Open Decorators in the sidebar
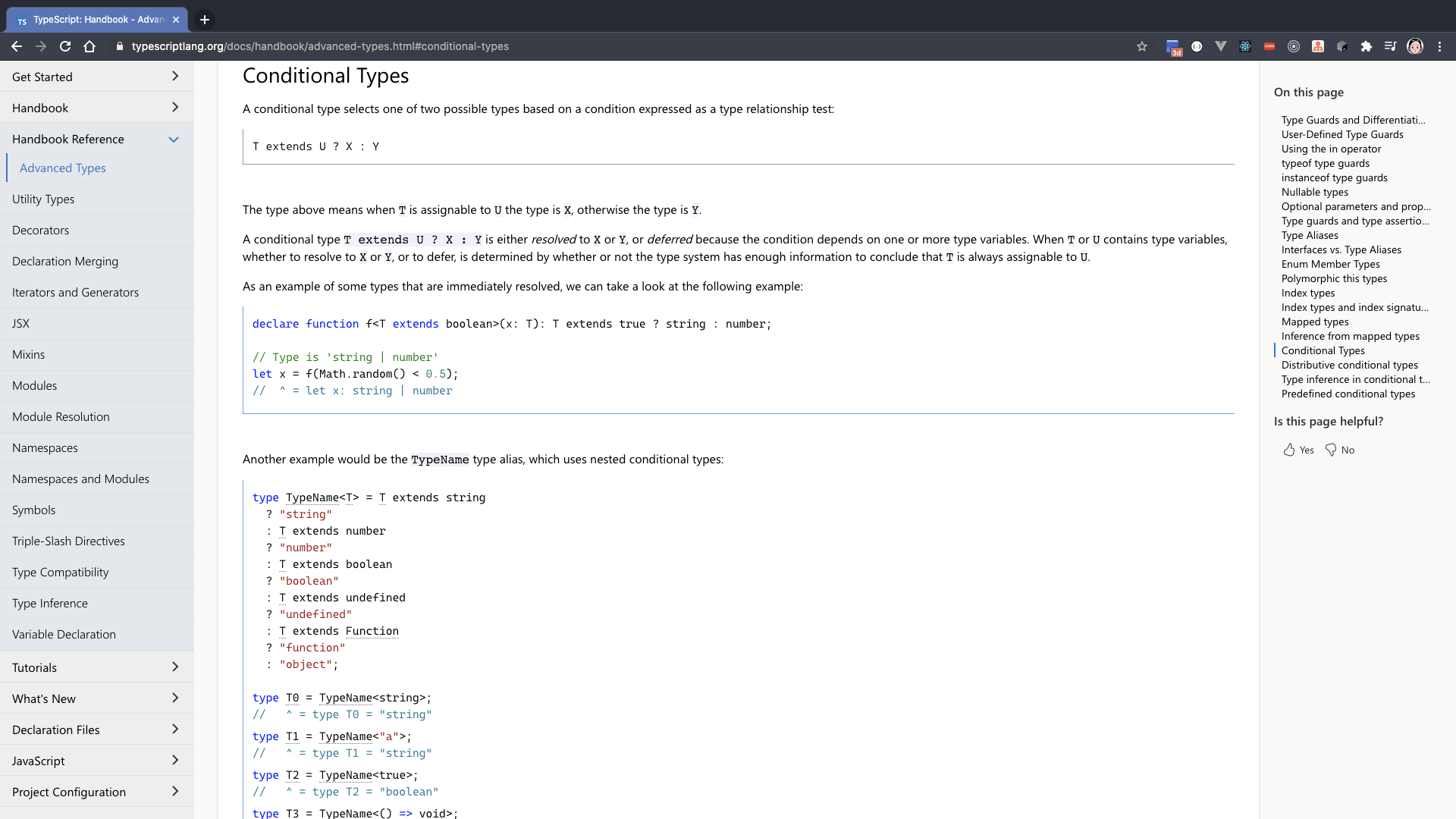1456x819 pixels. coord(40,230)
